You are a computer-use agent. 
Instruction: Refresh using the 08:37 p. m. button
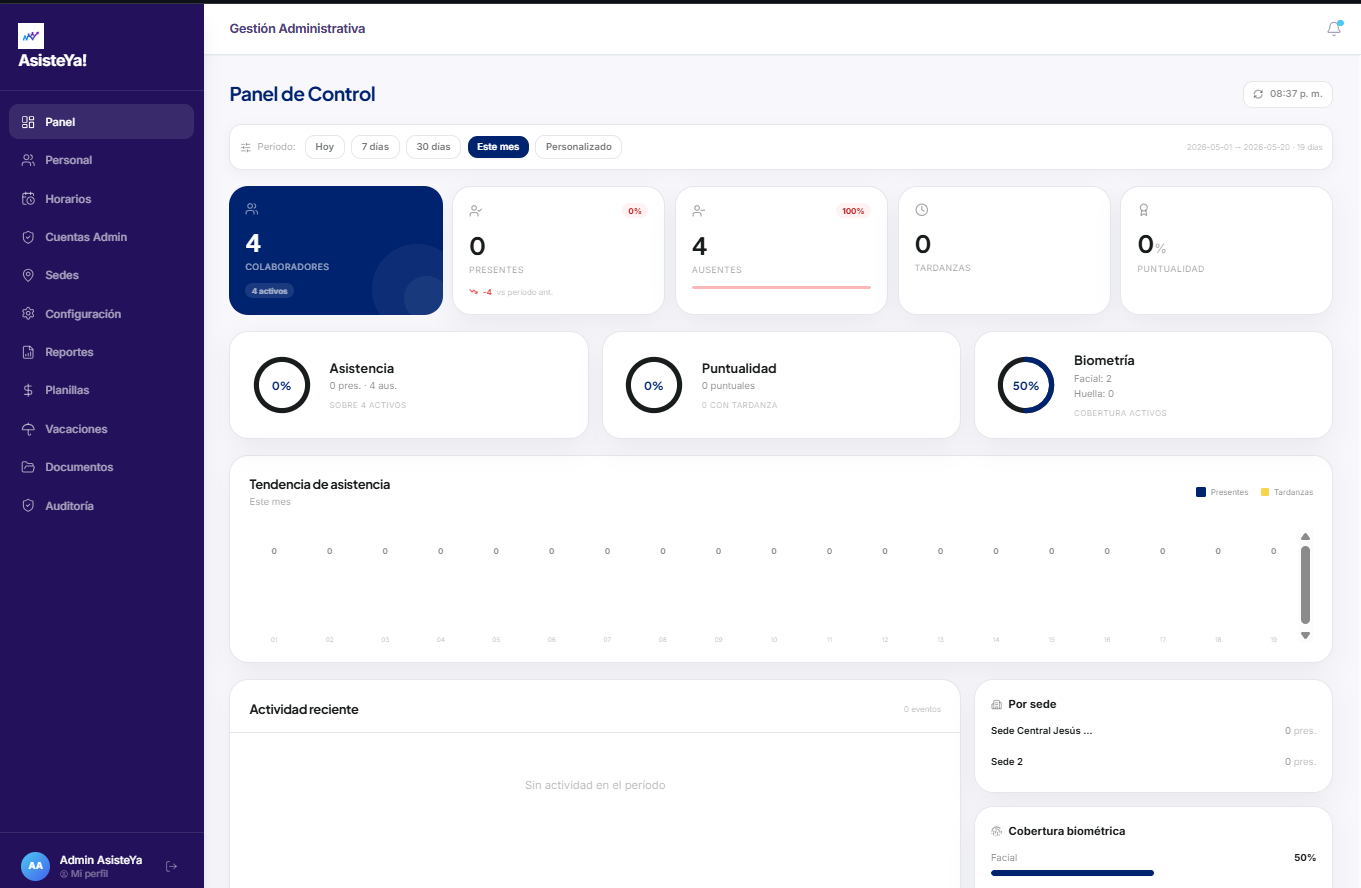point(1288,94)
